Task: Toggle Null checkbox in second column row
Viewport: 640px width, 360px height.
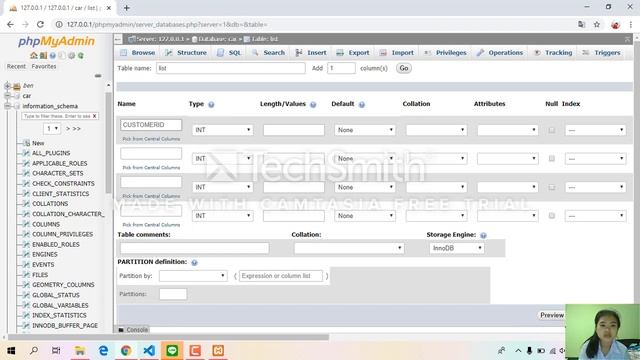Action: point(551,158)
